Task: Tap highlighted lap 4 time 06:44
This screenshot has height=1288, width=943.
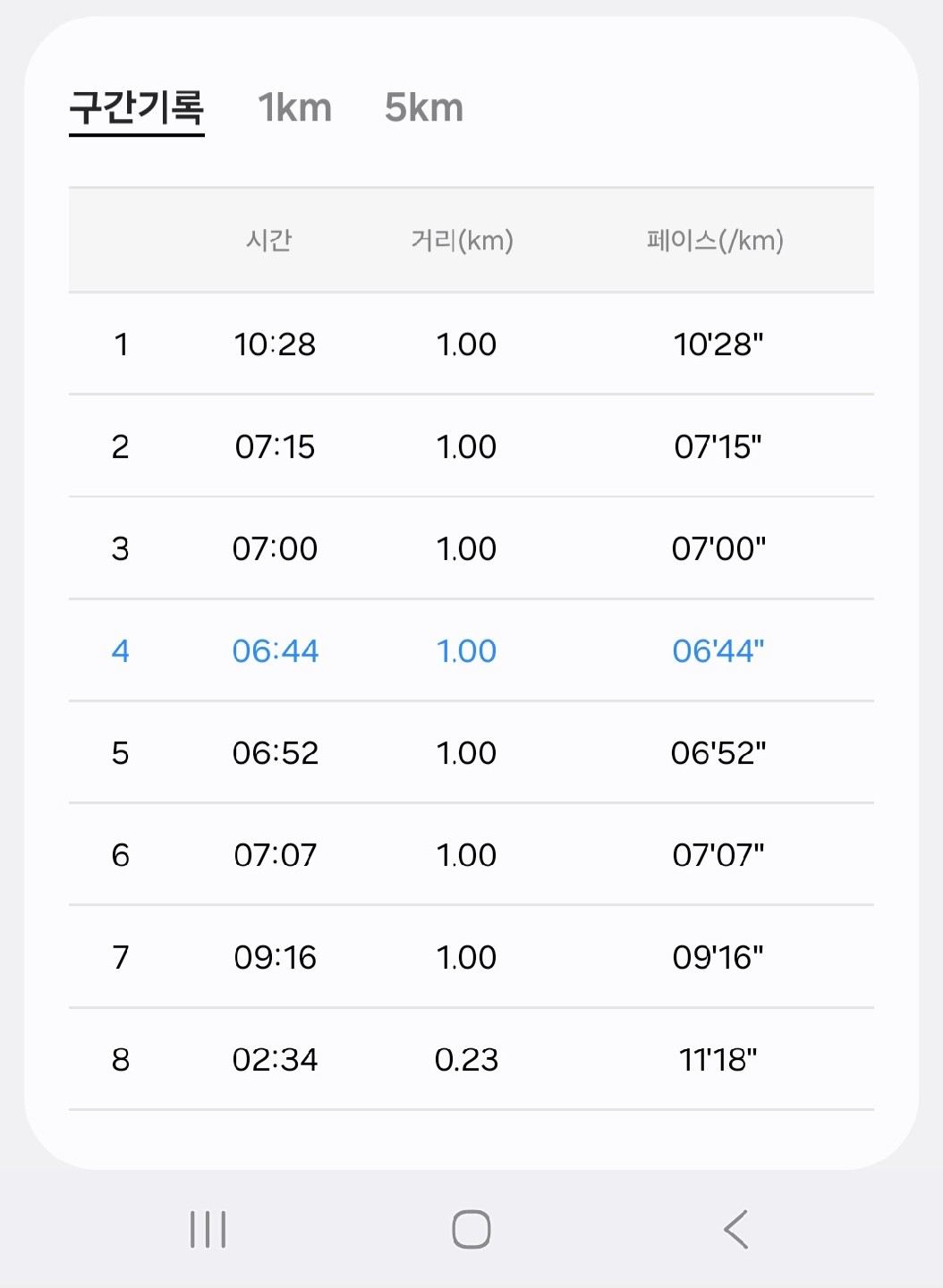Action: coord(275,651)
